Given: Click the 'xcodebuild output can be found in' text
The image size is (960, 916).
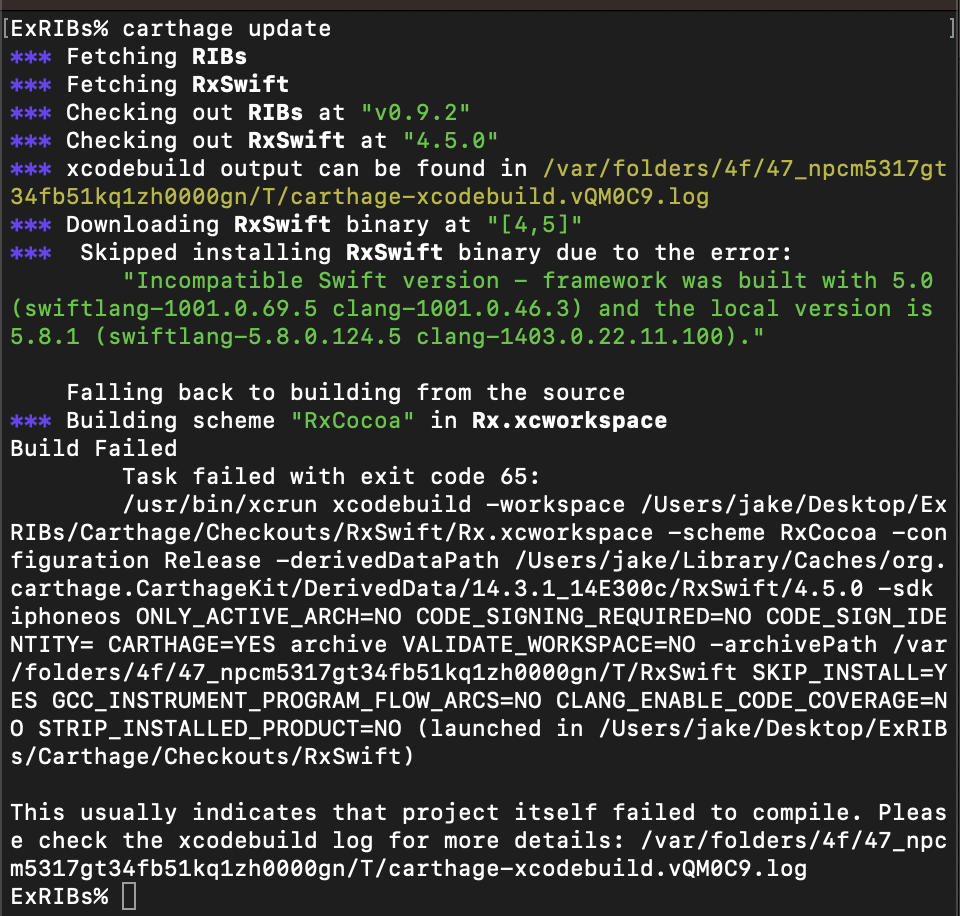Looking at the screenshot, I should [297, 168].
